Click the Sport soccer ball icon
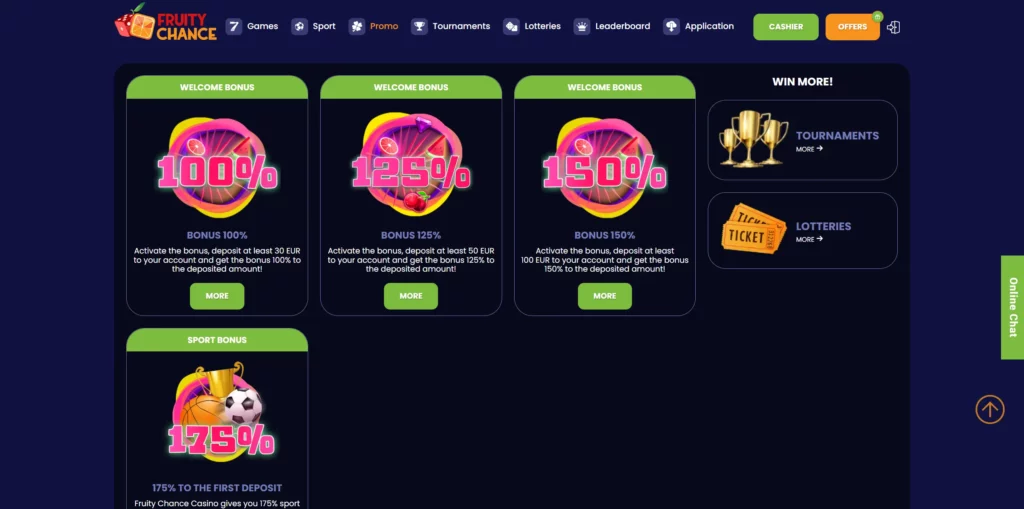This screenshot has width=1024, height=509. 299,27
